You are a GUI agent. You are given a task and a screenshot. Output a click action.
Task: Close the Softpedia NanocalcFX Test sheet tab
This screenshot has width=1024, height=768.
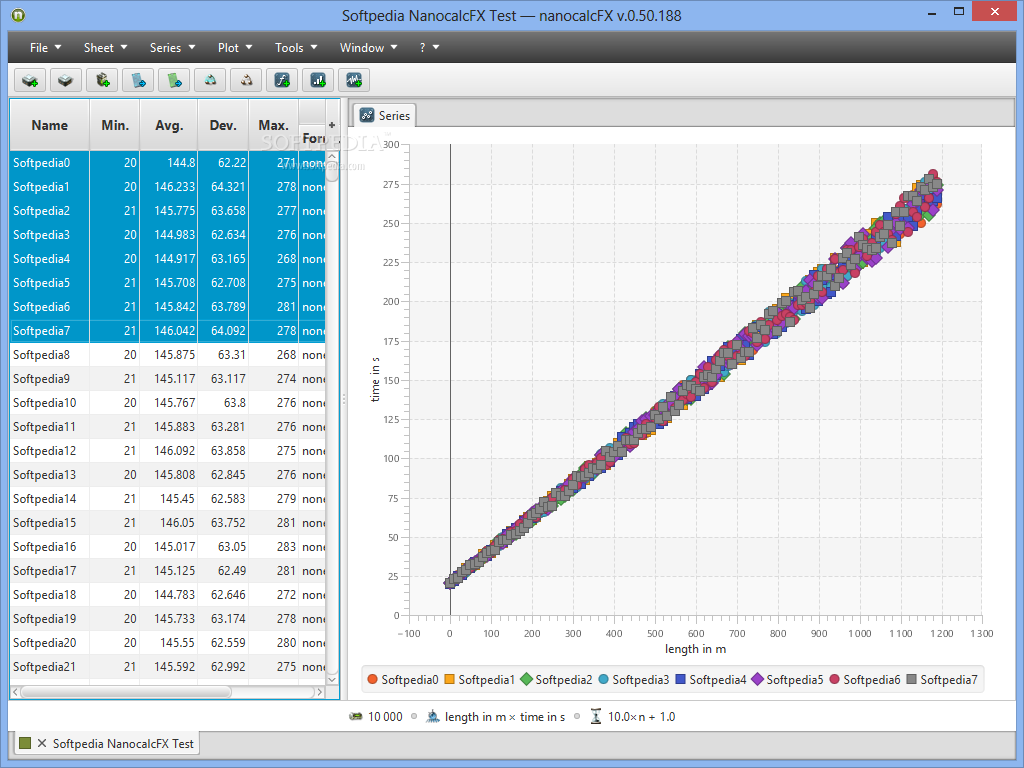click(x=42, y=743)
